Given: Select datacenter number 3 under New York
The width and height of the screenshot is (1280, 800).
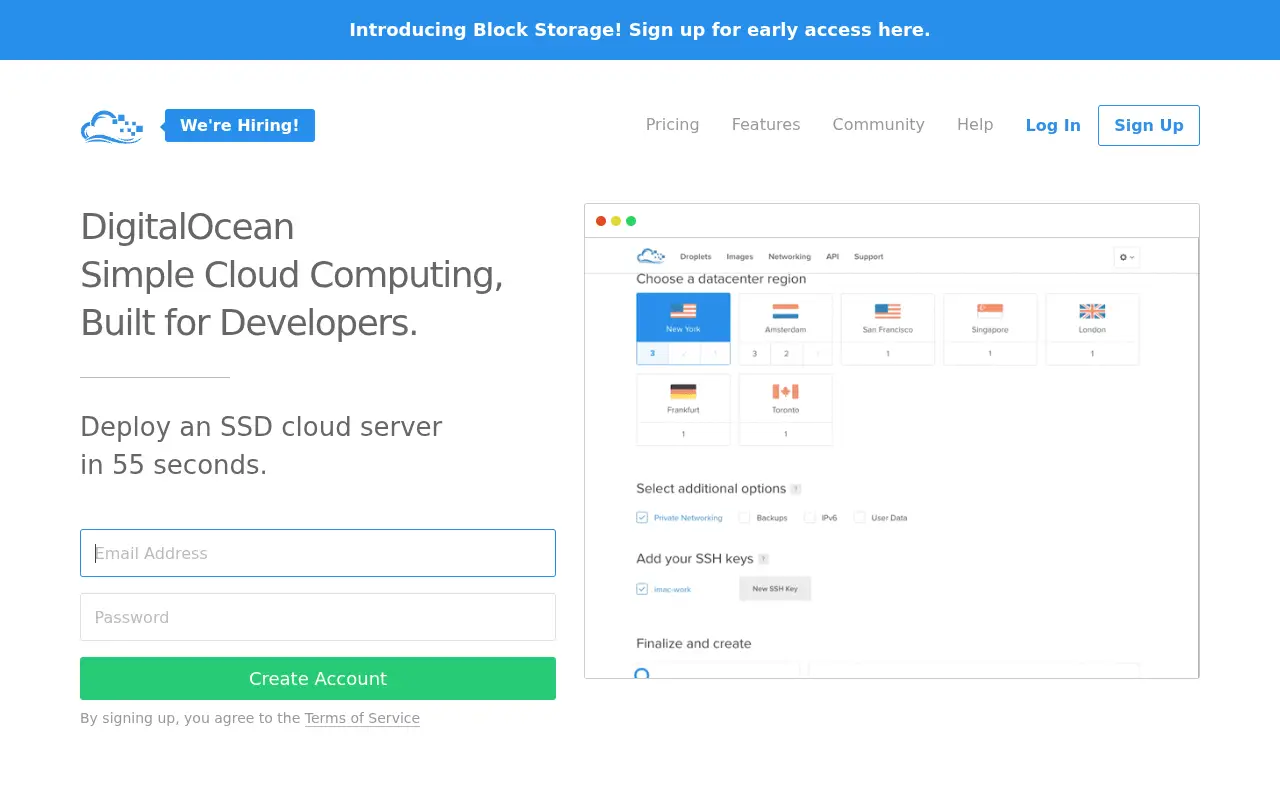Looking at the screenshot, I should coord(653,354).
